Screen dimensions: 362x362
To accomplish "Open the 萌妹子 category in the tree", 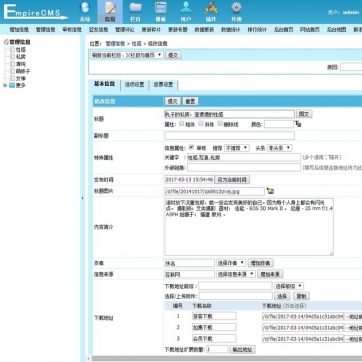I will coord(23,71).
